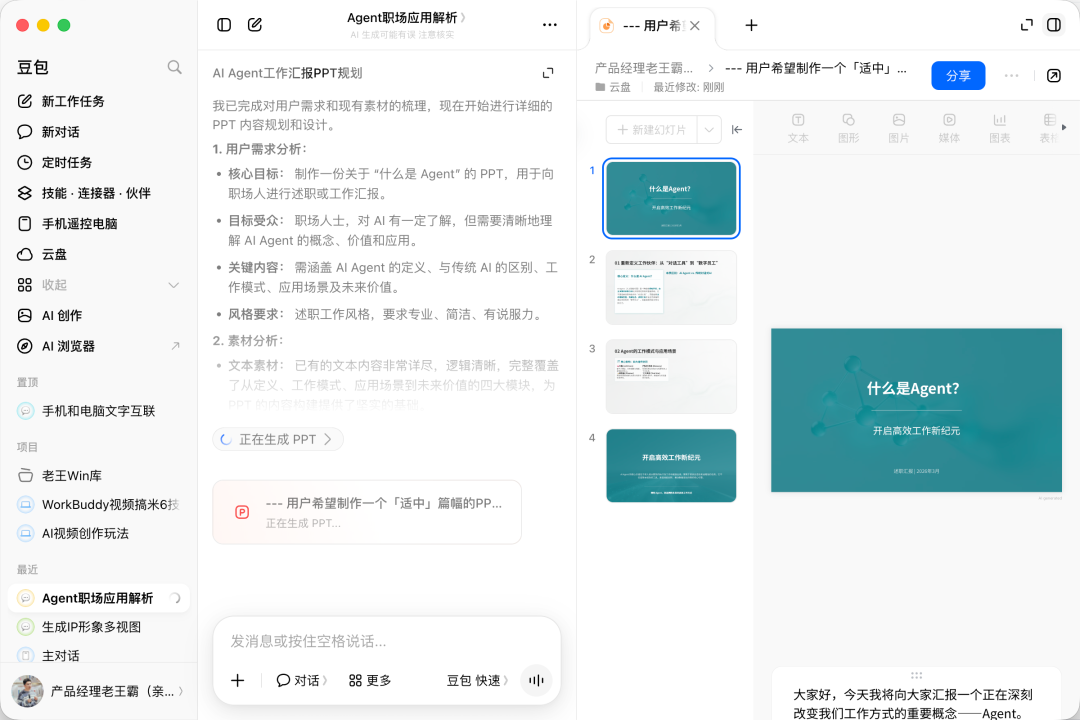Viewport: 1080px width, 720px height.
Task: Open AI 浏览器 in sidebar
Action: (98, 346)
